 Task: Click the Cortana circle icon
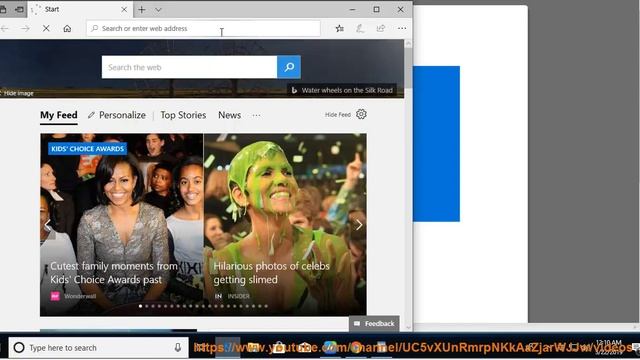click(19, 347)
